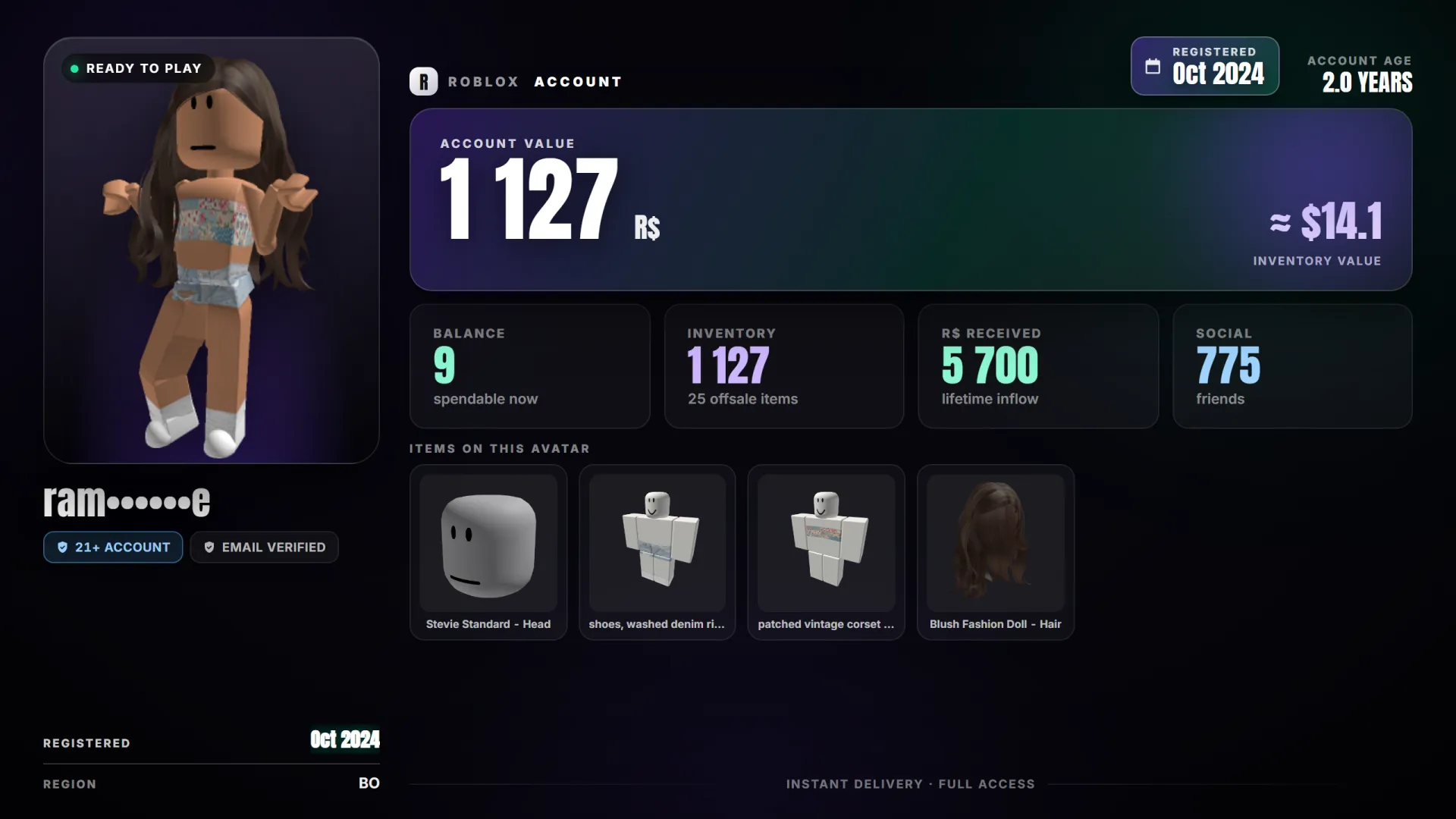Click the ≈ $14.1 inventory value
The height and width of the screenshot is (819, 1456).
pos(1326,221)
